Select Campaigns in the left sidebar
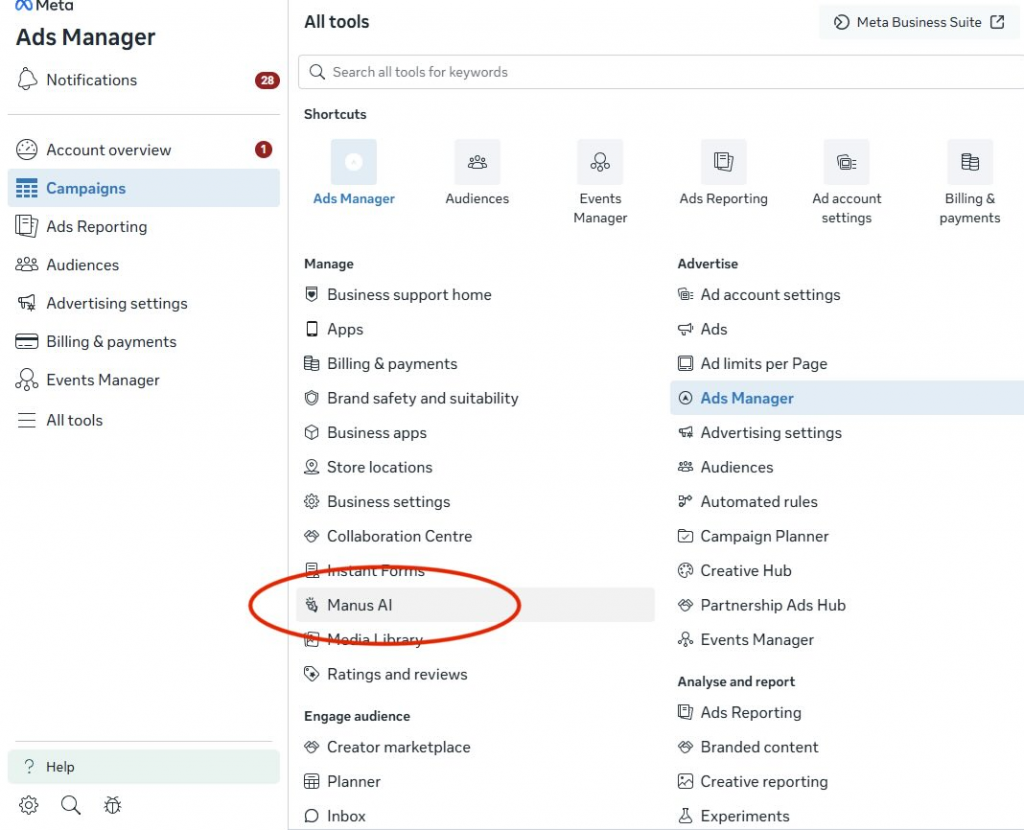Viewport: 1024px width, 830px height. (x=86, y=188)
